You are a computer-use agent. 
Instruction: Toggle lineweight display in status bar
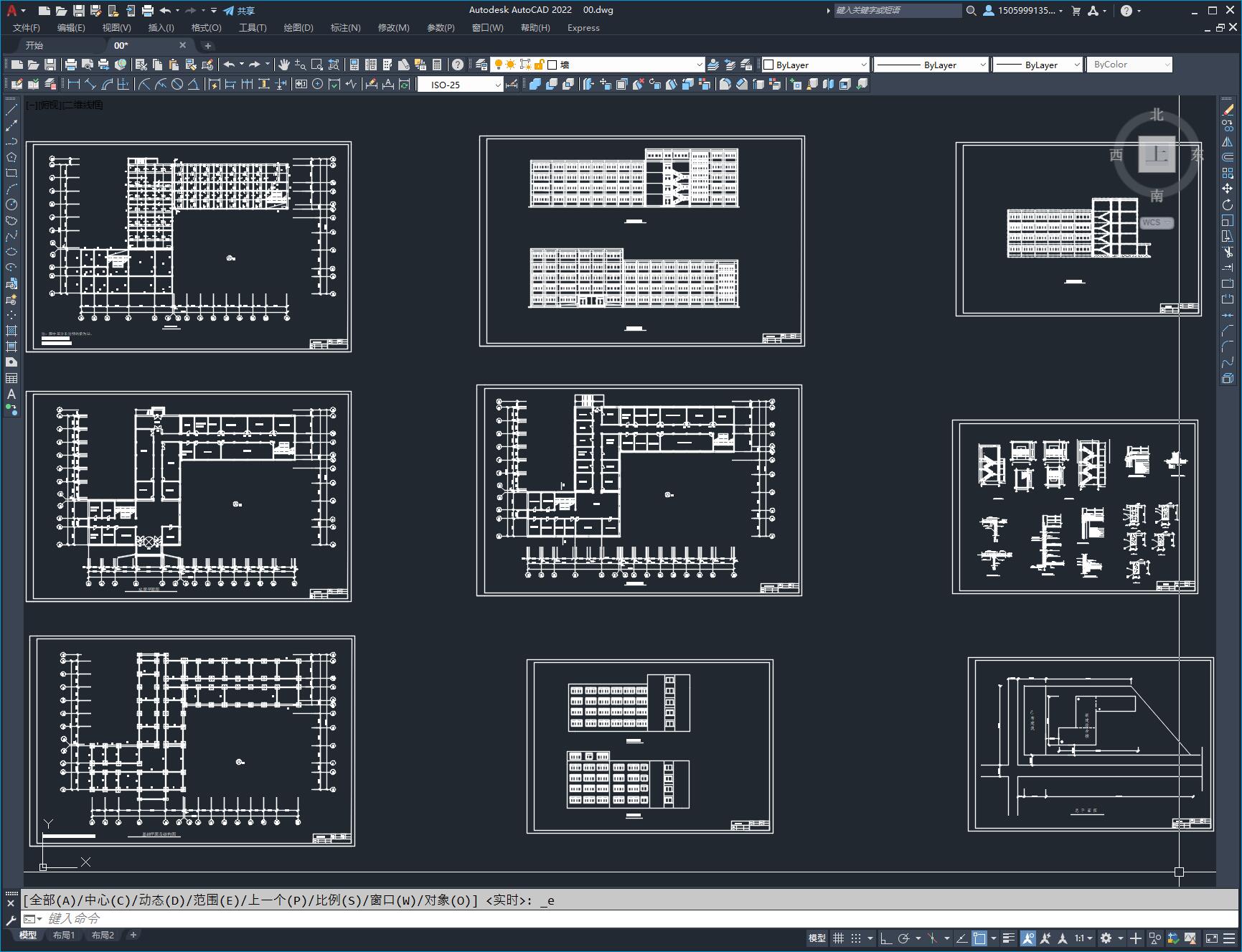[1009, 938]
